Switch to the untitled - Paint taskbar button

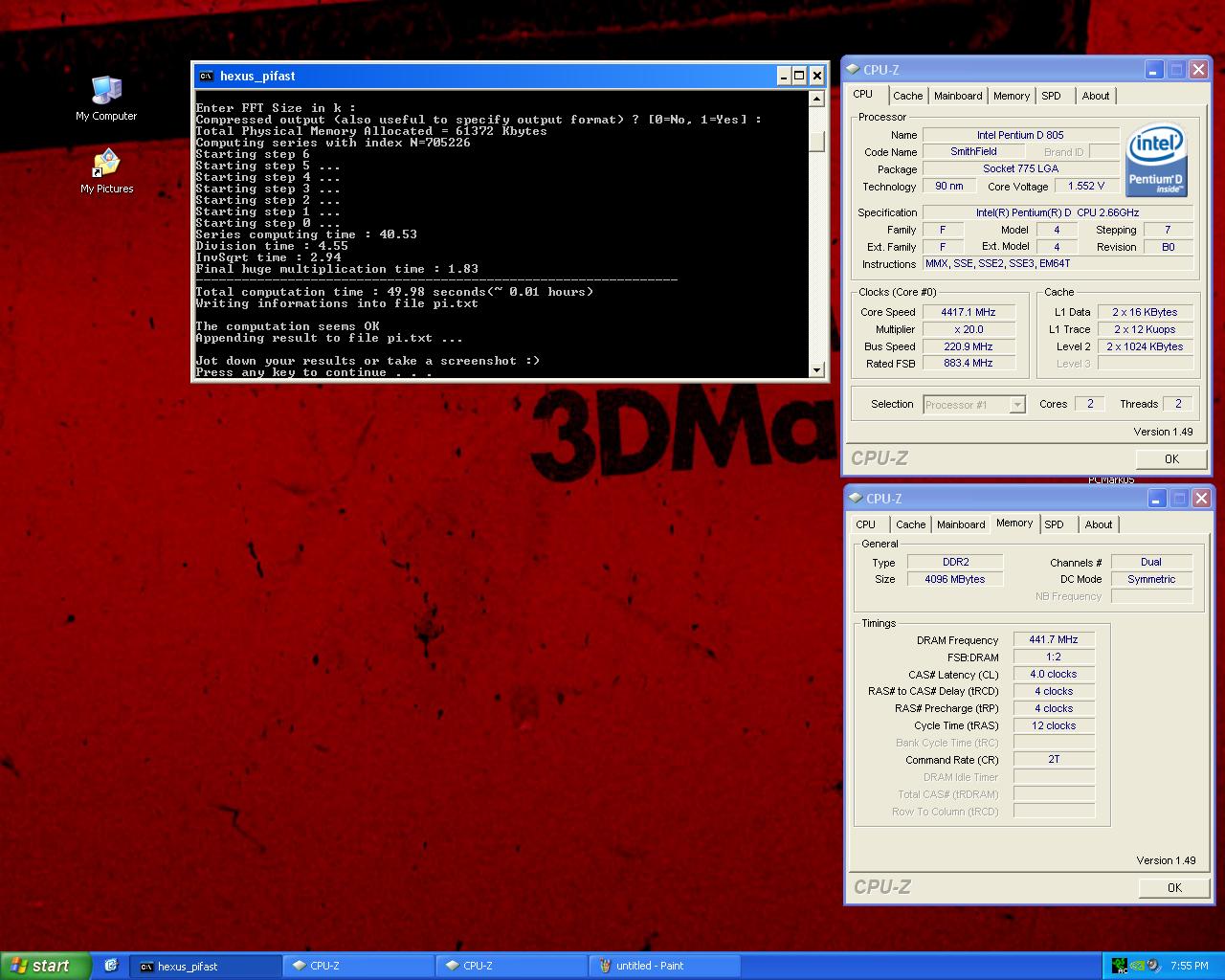(664, 966)
